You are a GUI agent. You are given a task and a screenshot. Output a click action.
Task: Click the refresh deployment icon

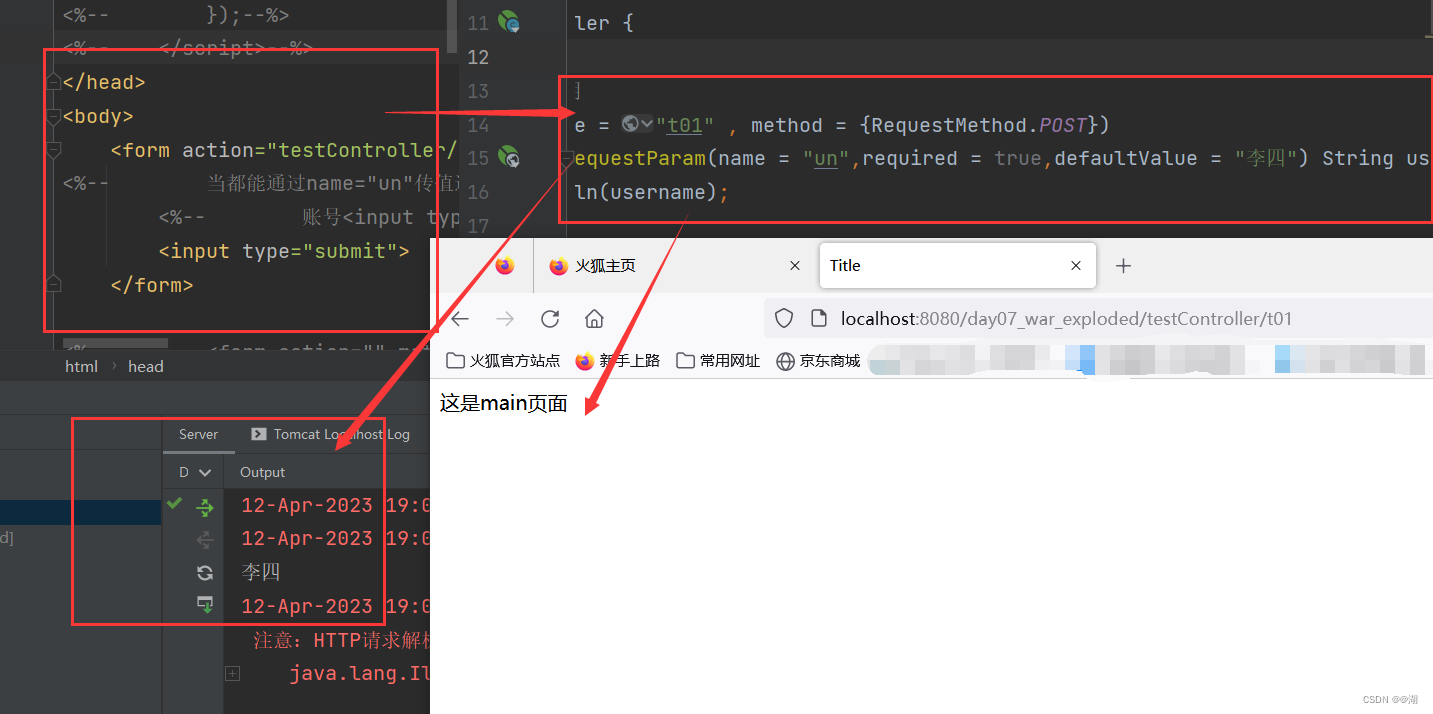(x=205, y=572)
